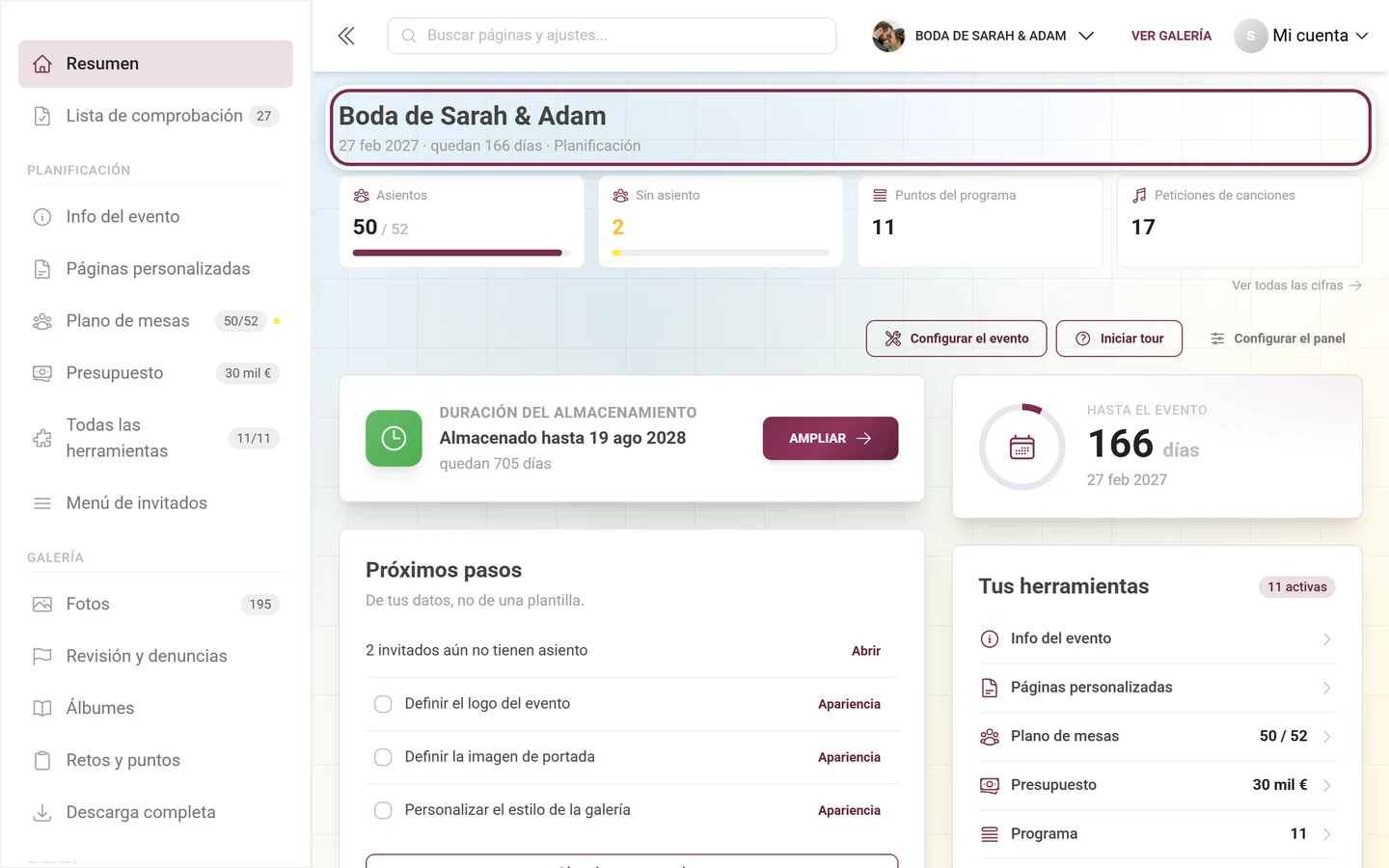
Task: Go to Plano de mesas in sidebar
Action: [x=155, y=321]
